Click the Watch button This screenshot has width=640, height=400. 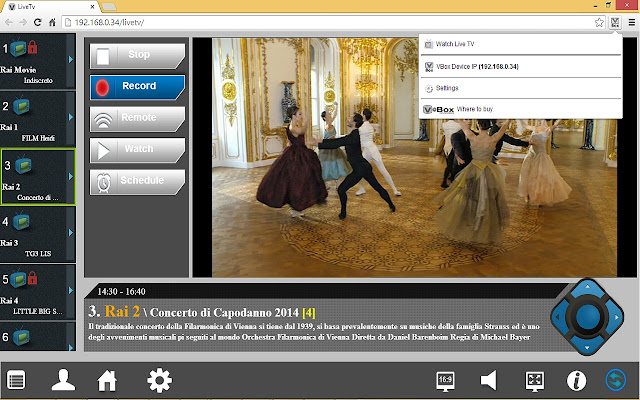pos(137,149)
